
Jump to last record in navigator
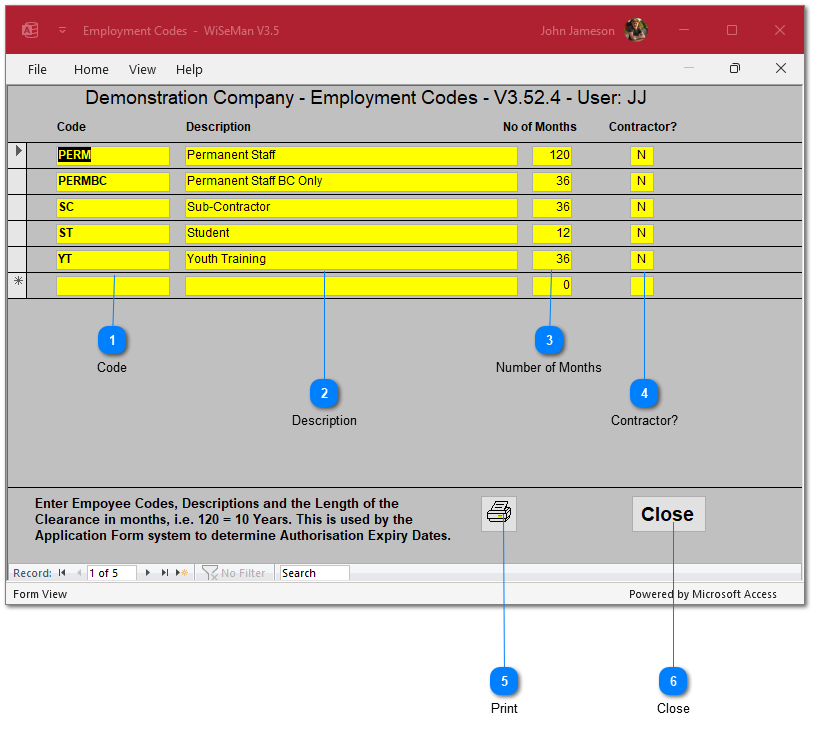coord(165,573)
